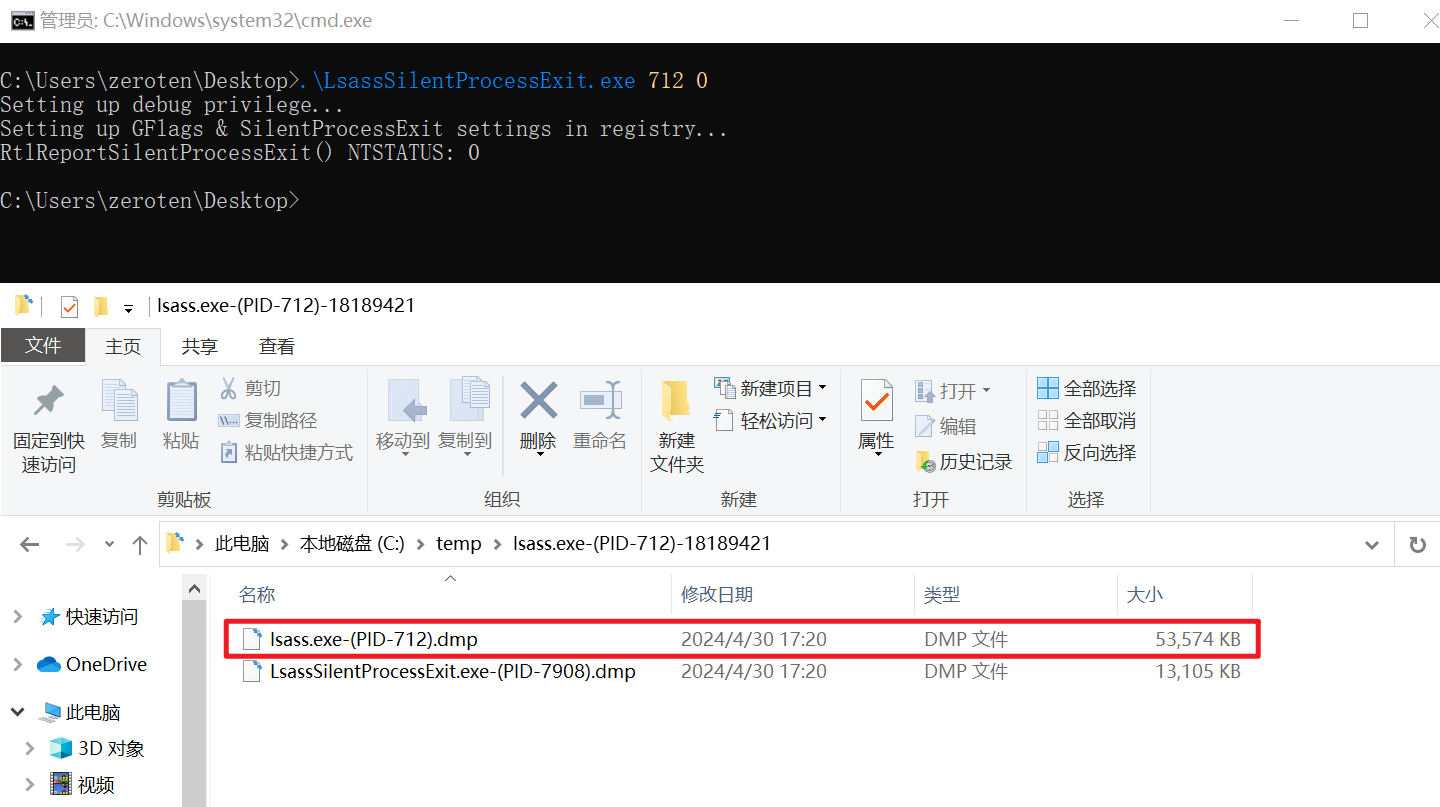Open the recent locations dropdown arrow
The image size is (1440, 807).
click(109, 545)
